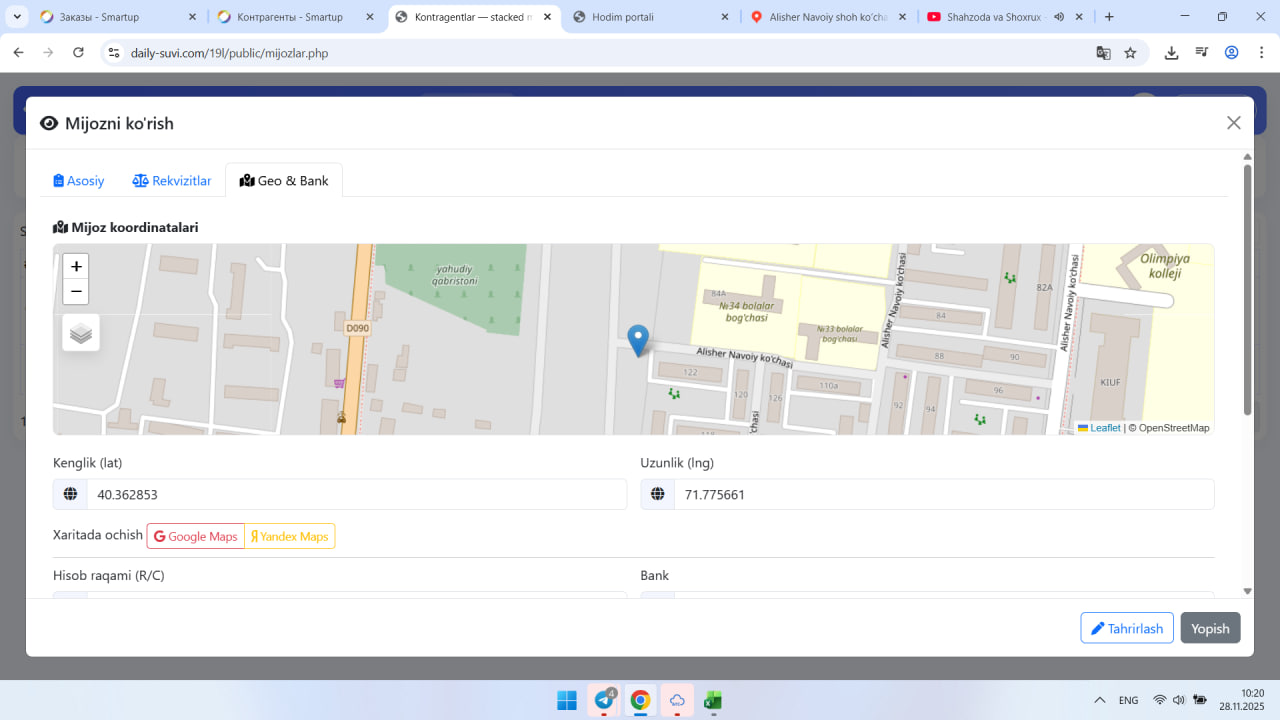Open location in Yandex Maps
Screen dimensions: 1280x720
tap(290, 536)
